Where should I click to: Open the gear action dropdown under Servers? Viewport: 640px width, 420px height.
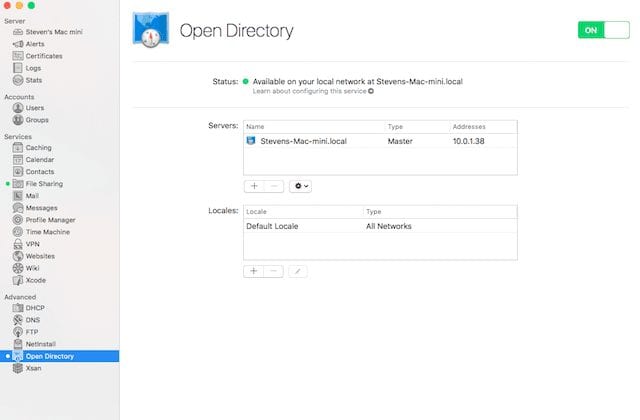(300, 186)
